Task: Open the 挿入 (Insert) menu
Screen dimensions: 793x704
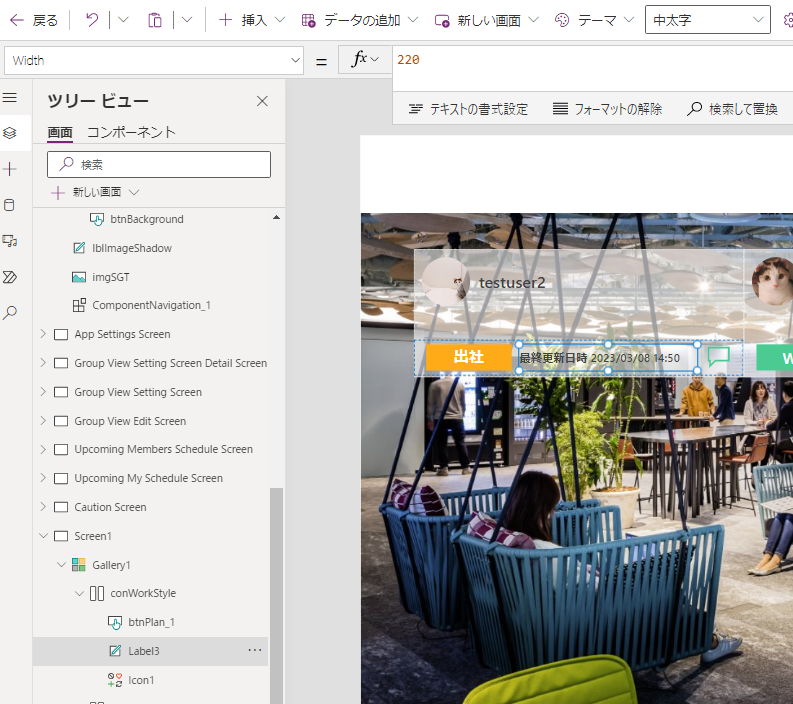Action: 251,20
